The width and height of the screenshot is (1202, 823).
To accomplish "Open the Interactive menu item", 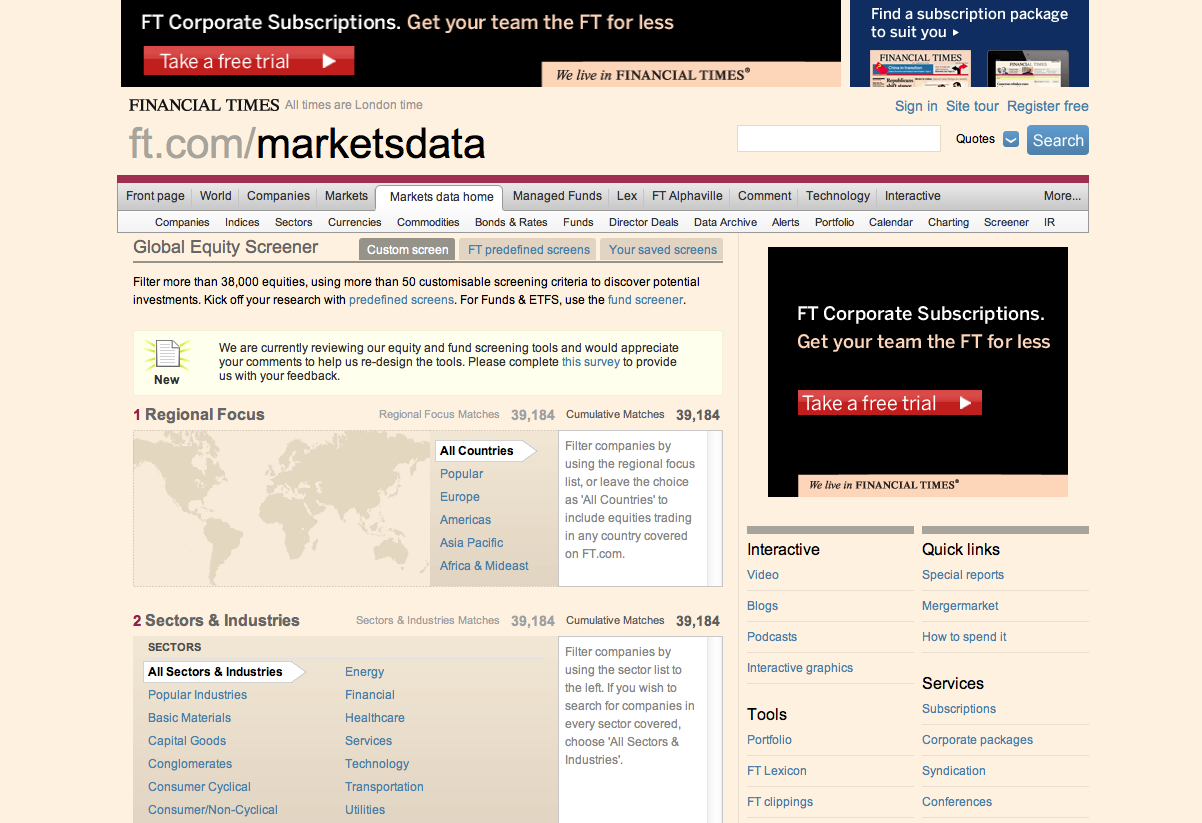I will click(912, 196).
